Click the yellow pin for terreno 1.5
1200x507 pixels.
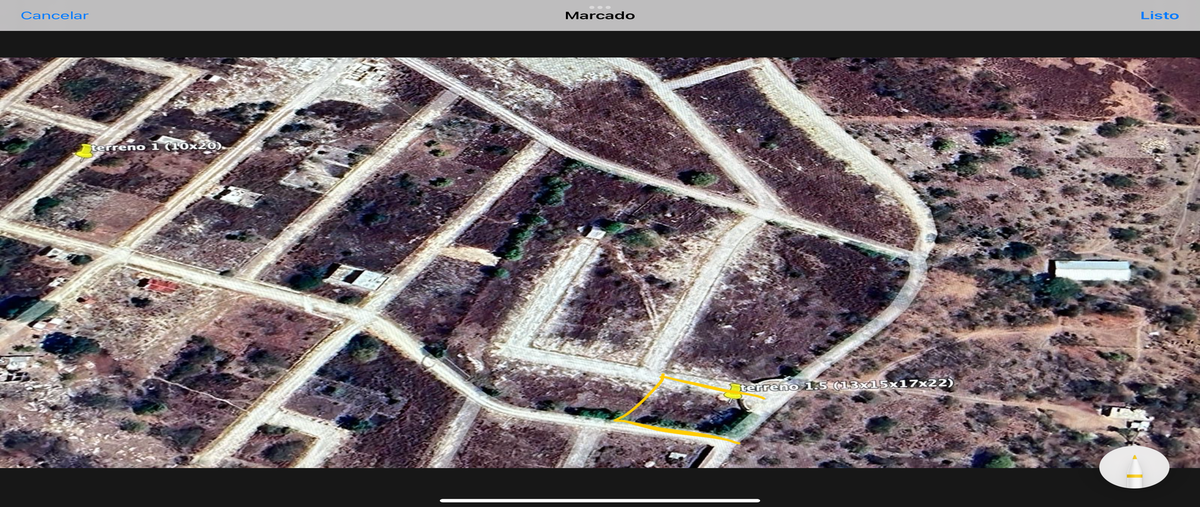click(x=734, y=391)
